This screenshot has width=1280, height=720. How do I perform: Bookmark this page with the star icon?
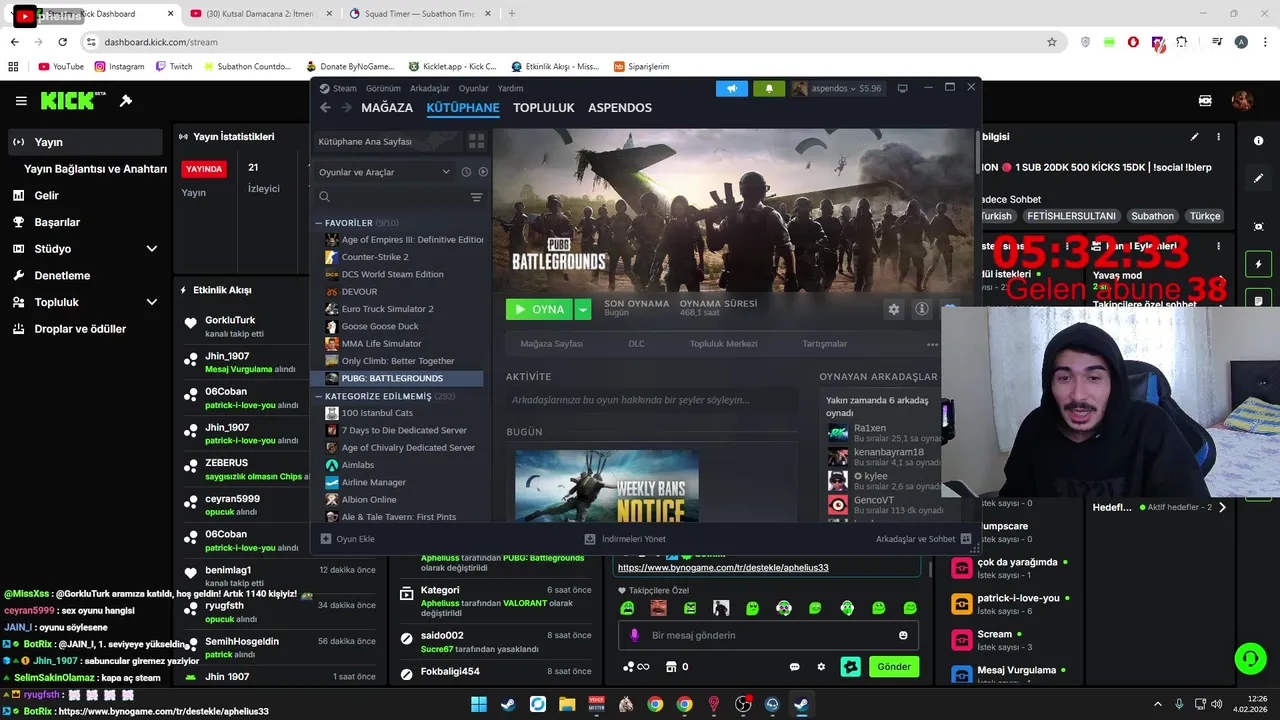1051,42
